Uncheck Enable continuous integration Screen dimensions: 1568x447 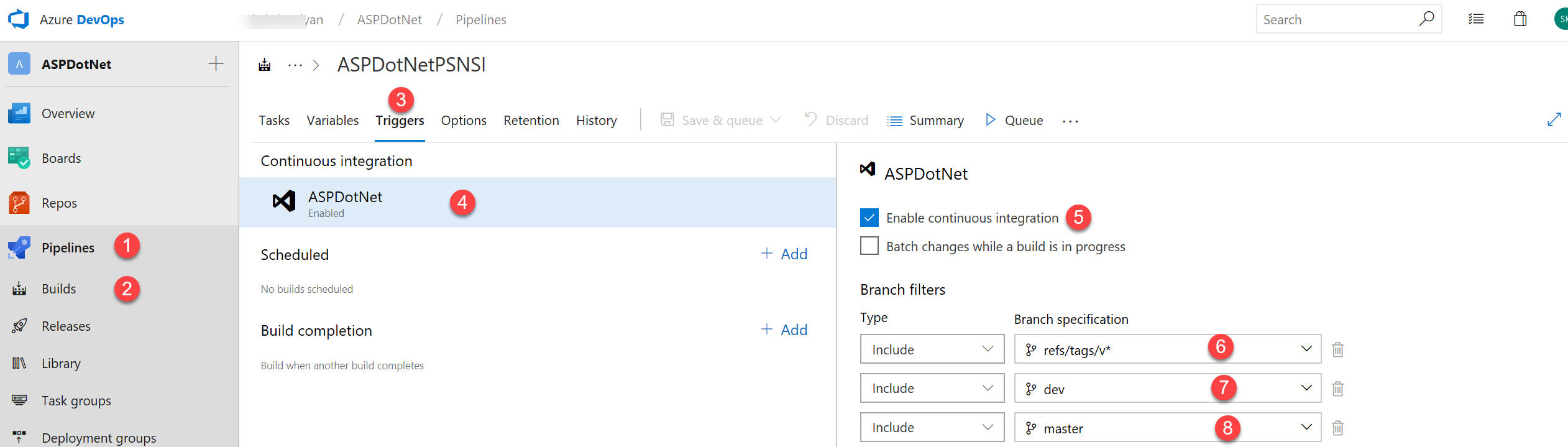869,218
